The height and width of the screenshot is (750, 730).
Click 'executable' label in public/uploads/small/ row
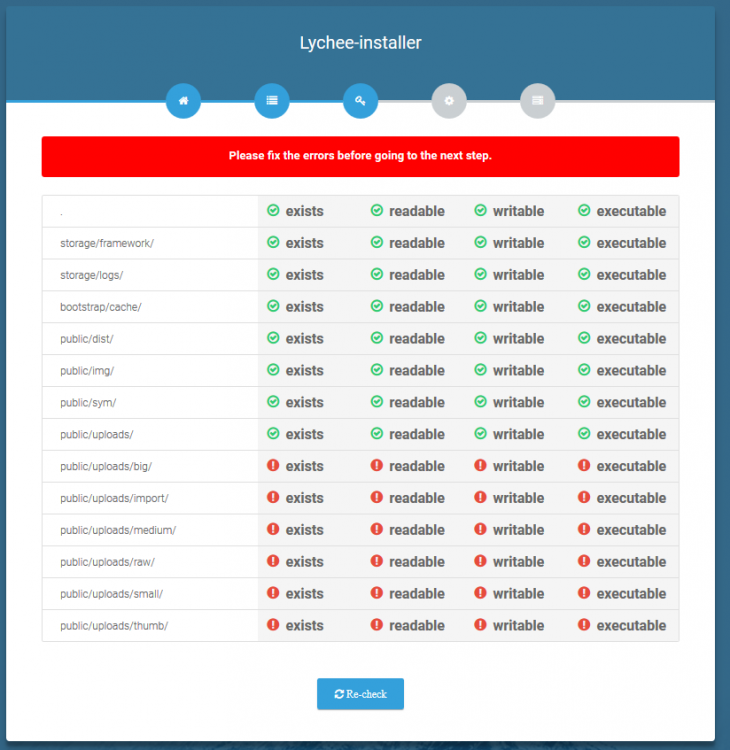tap(631, 594)
